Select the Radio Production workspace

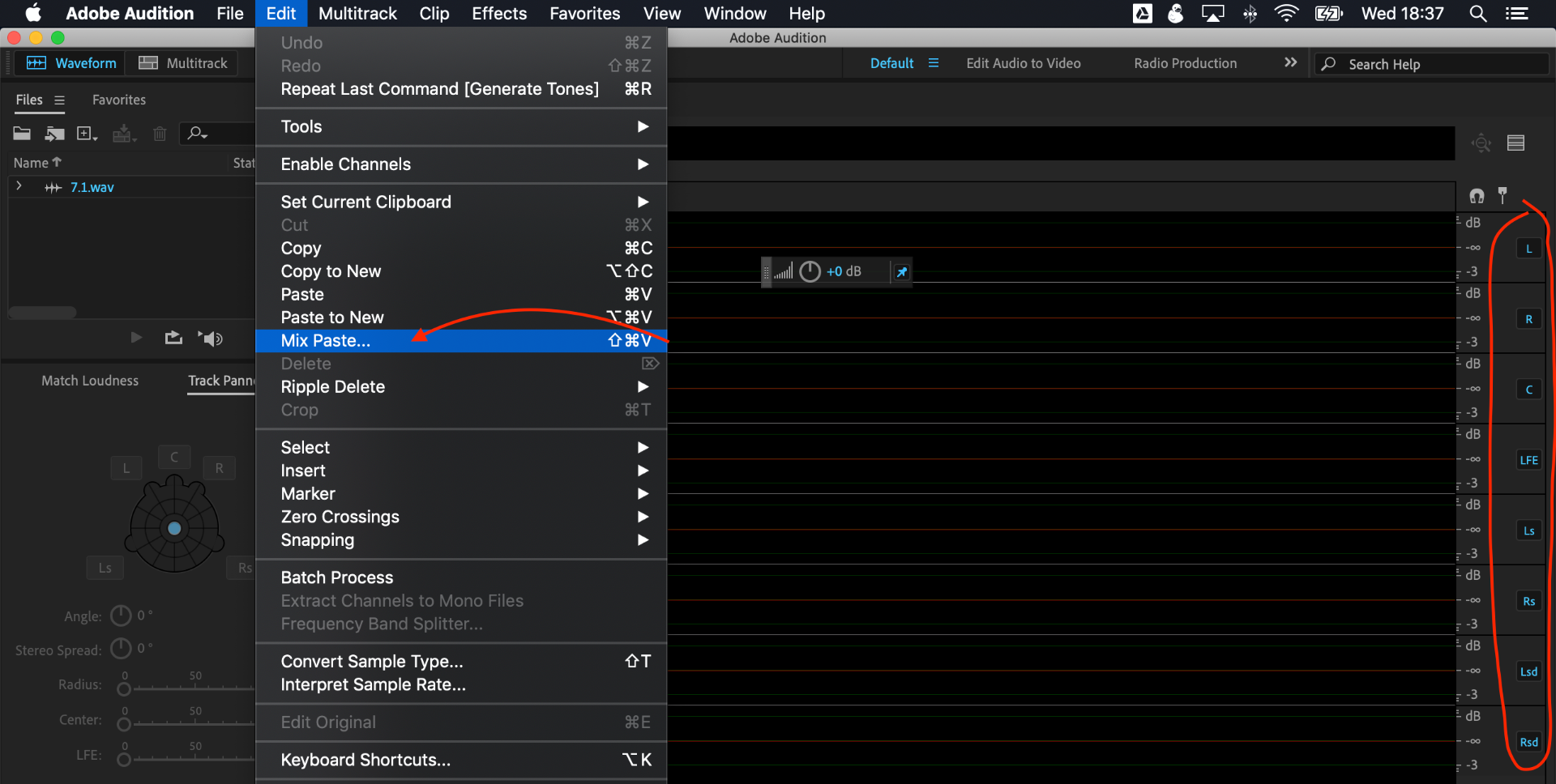point(1186,63)
